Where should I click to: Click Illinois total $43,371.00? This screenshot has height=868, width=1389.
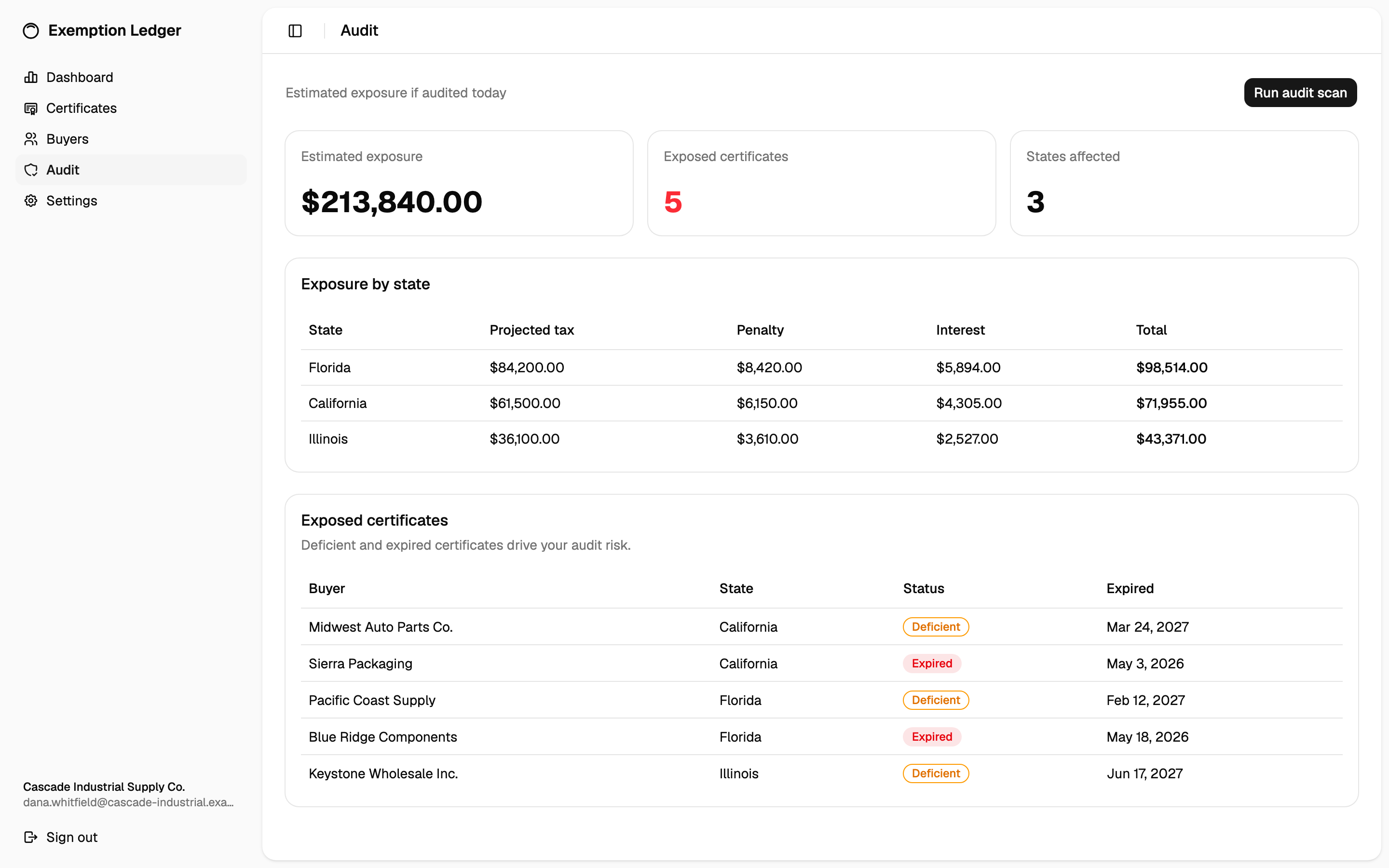pyautogui.click(x=1171, y=439)
